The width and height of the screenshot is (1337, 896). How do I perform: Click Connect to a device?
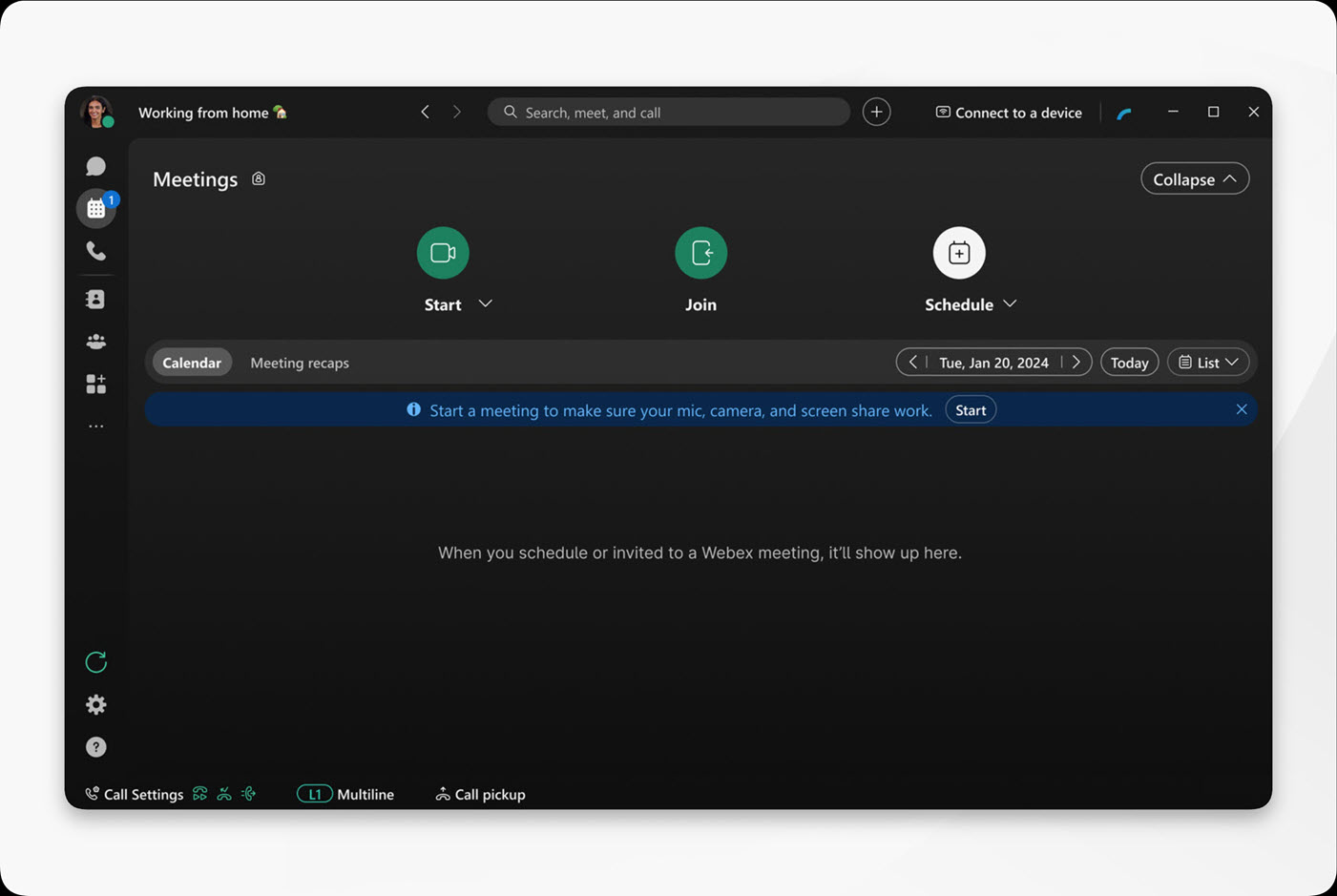1009,113
